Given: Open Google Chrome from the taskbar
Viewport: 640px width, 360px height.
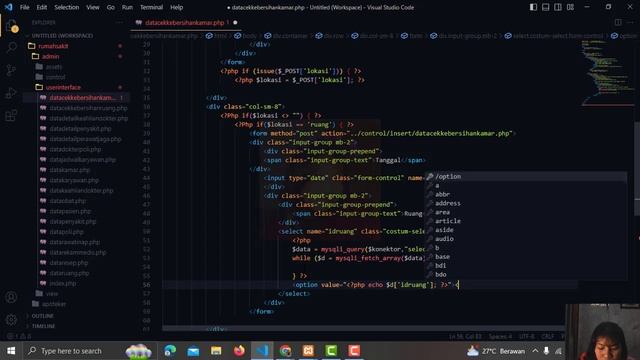Looking at the screenshot, I should pos(285,351).
